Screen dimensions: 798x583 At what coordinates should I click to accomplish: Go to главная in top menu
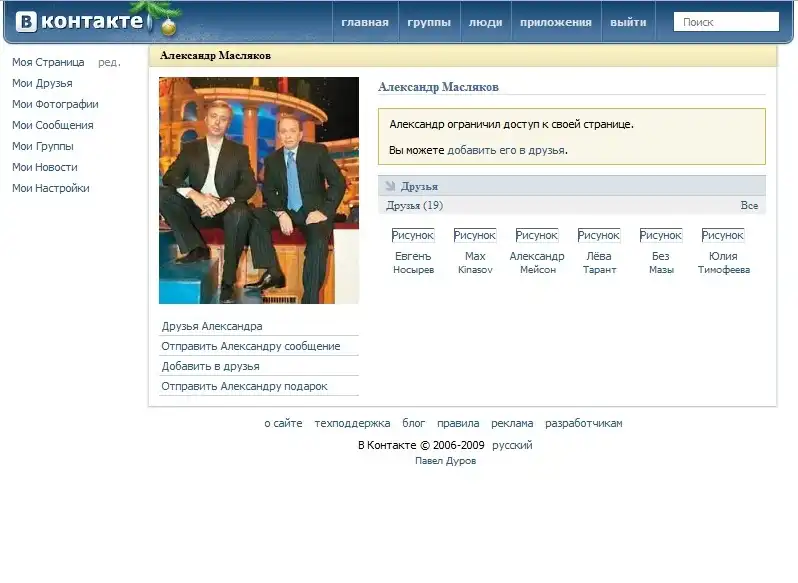pyautogui.click(x=365, y=22)
